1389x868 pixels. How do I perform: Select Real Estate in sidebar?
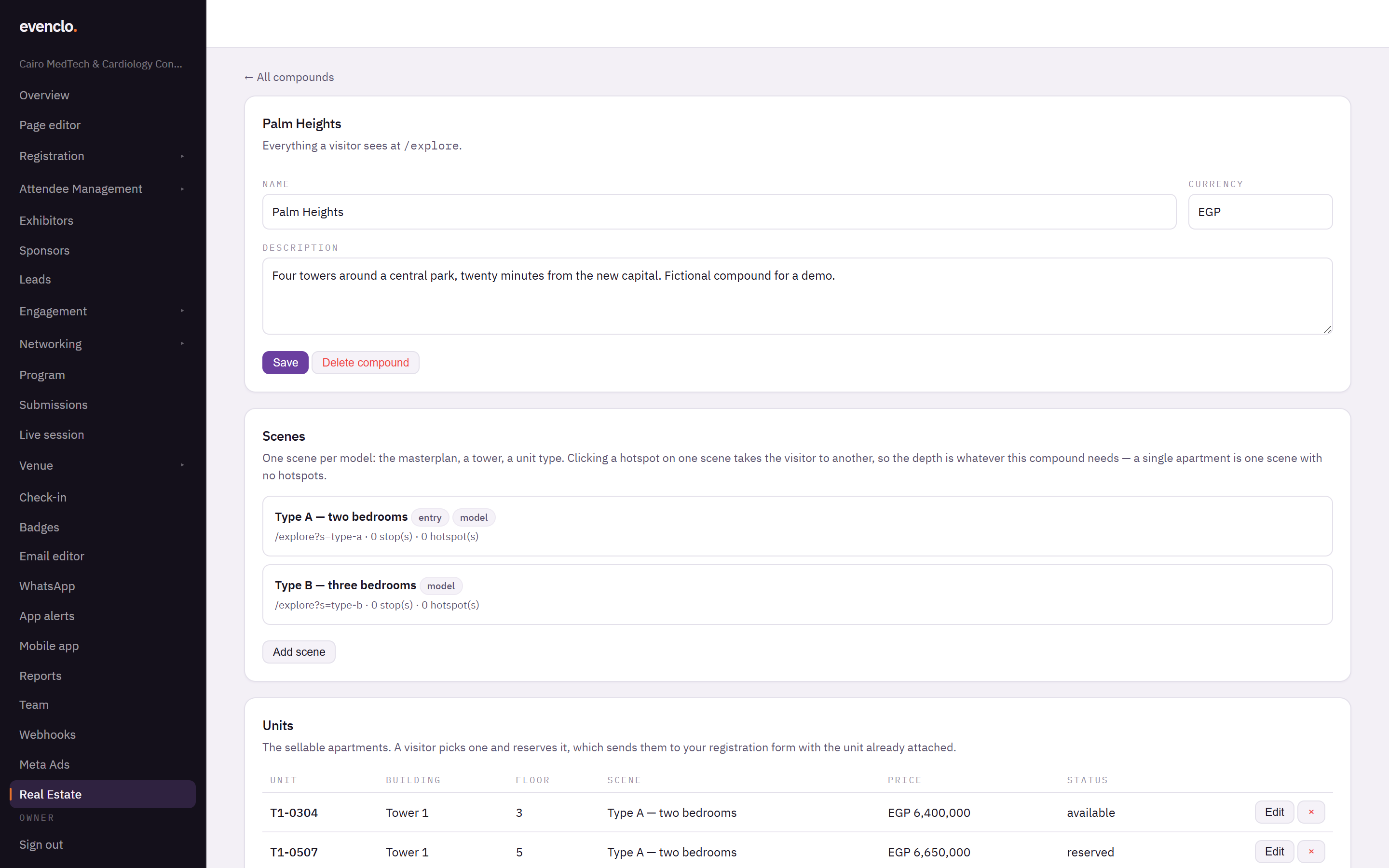pos(102,795)
